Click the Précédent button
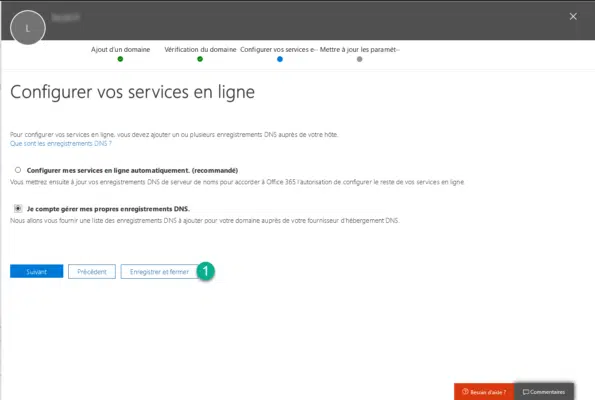The width and height of the screenshot is (595, 400). 92,272
